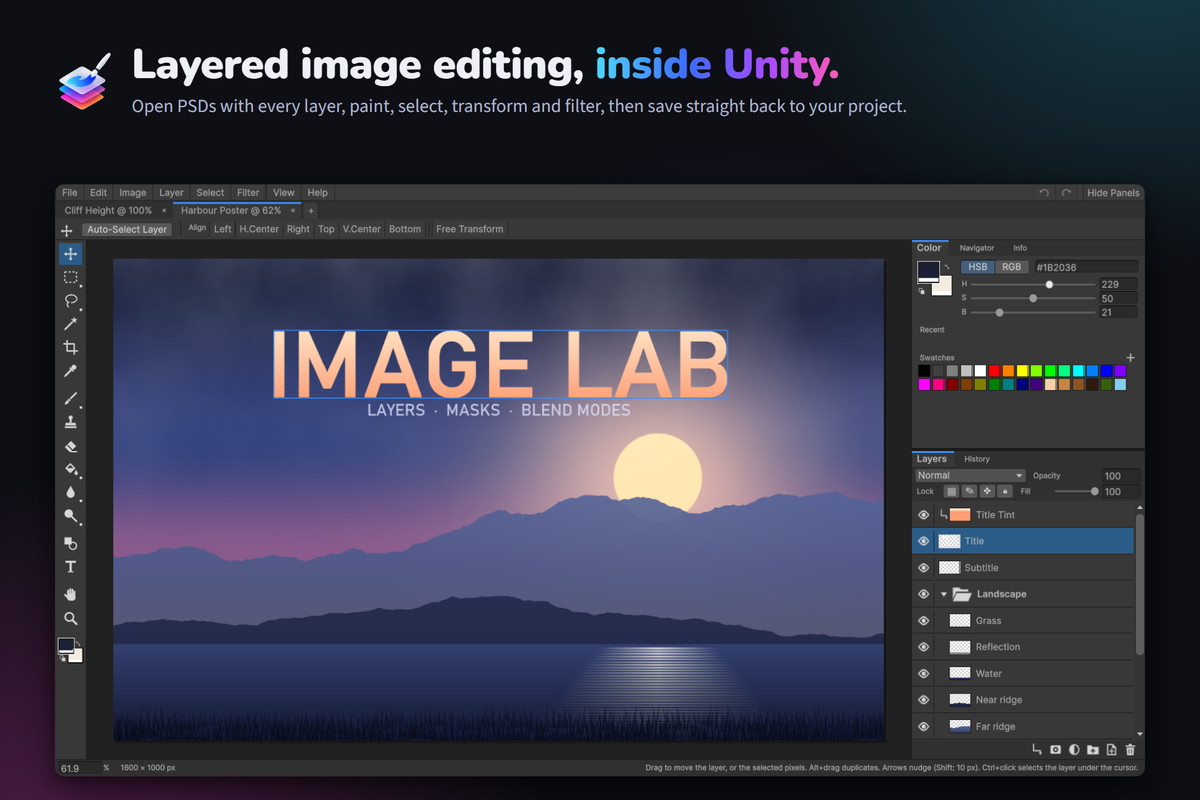This screenshot has height=800, width=1200.
Task: Select the Eyedropper tool
Action: [x=71, y=371]
